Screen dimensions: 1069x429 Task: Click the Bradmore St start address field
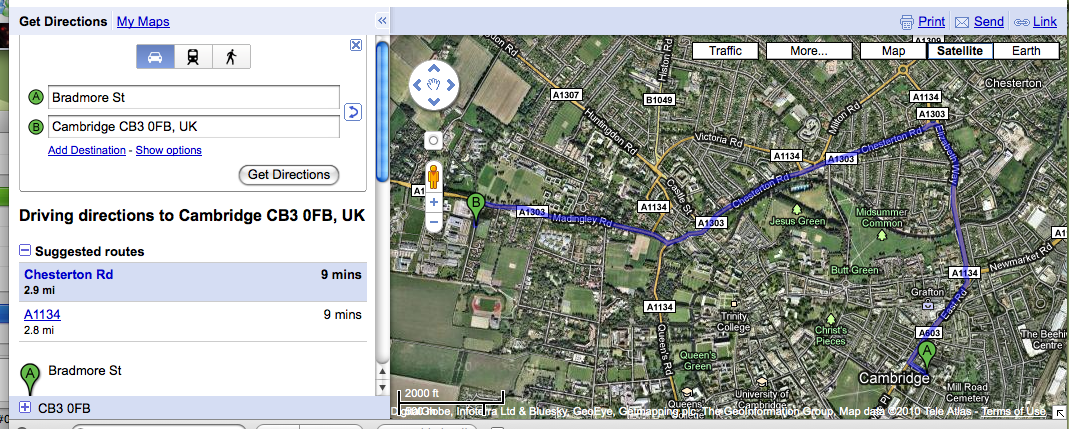pos(194,98)
